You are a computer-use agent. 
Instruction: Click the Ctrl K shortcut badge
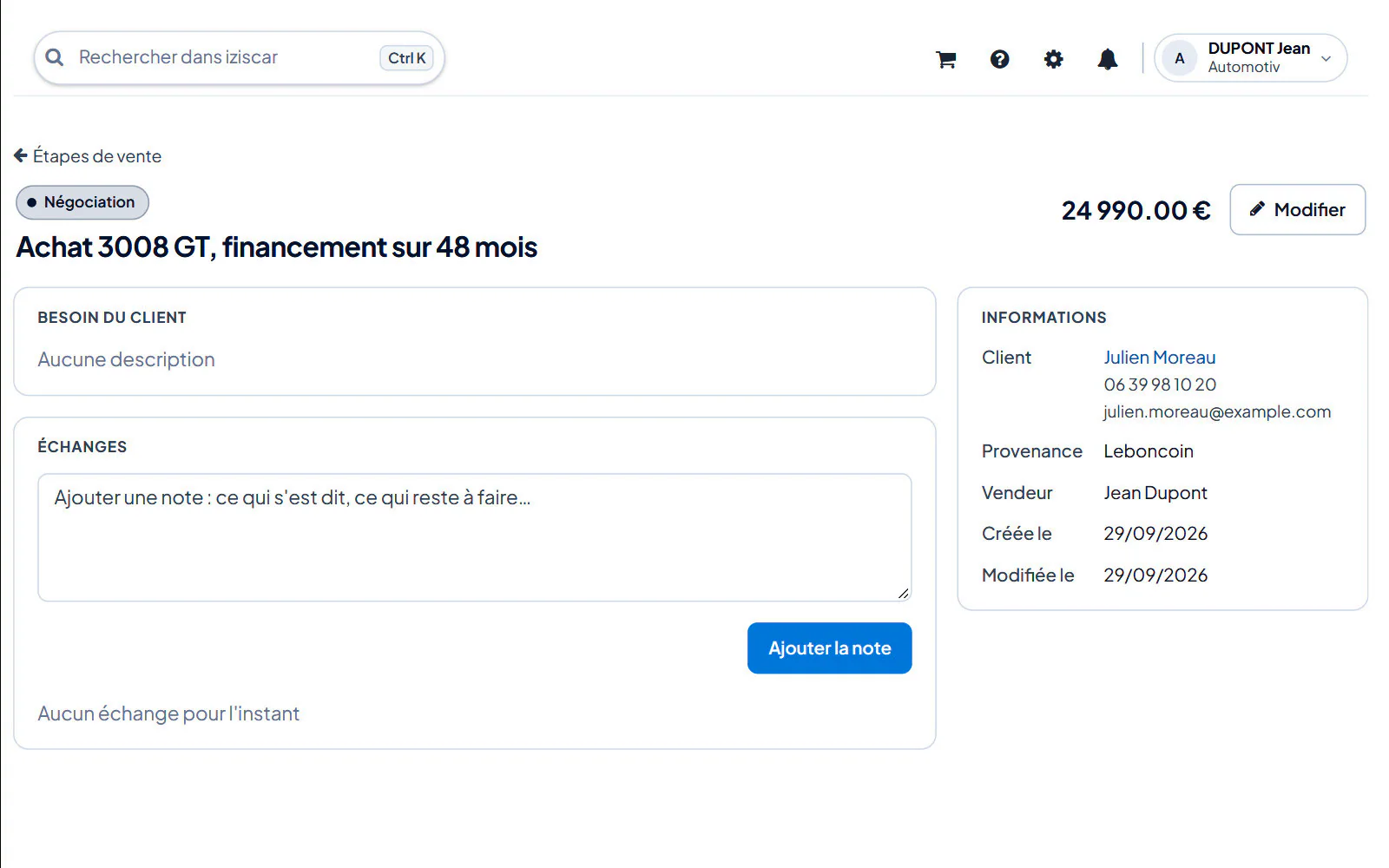click(406, 58)
